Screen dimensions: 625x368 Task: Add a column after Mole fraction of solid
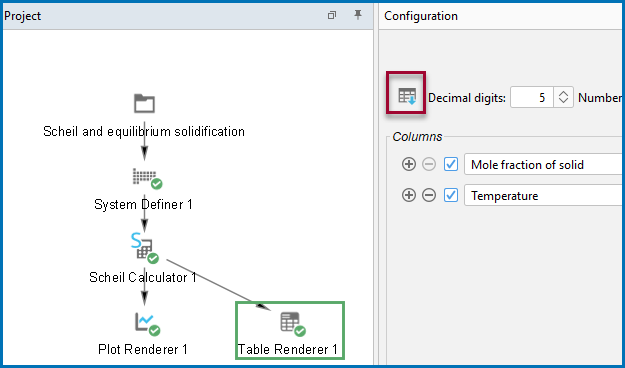click(x=409, y=164)
